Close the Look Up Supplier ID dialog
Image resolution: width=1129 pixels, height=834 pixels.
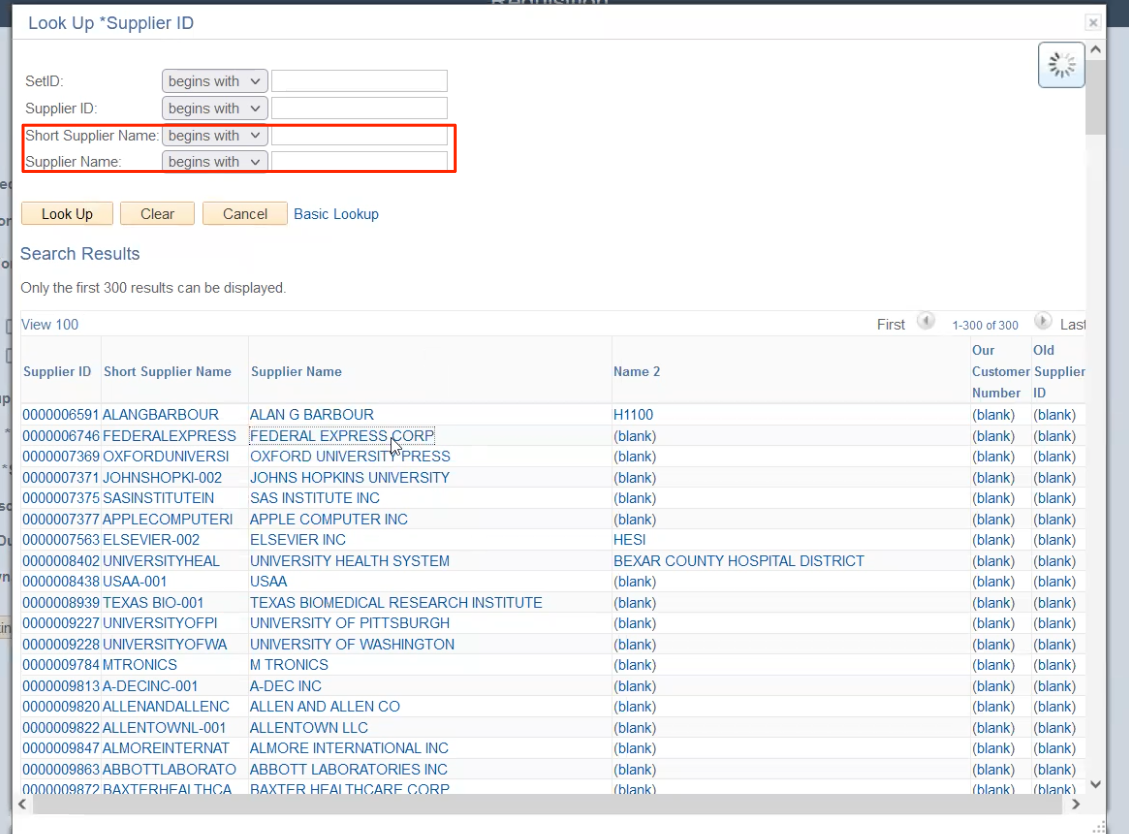(x=1092, y=22)
